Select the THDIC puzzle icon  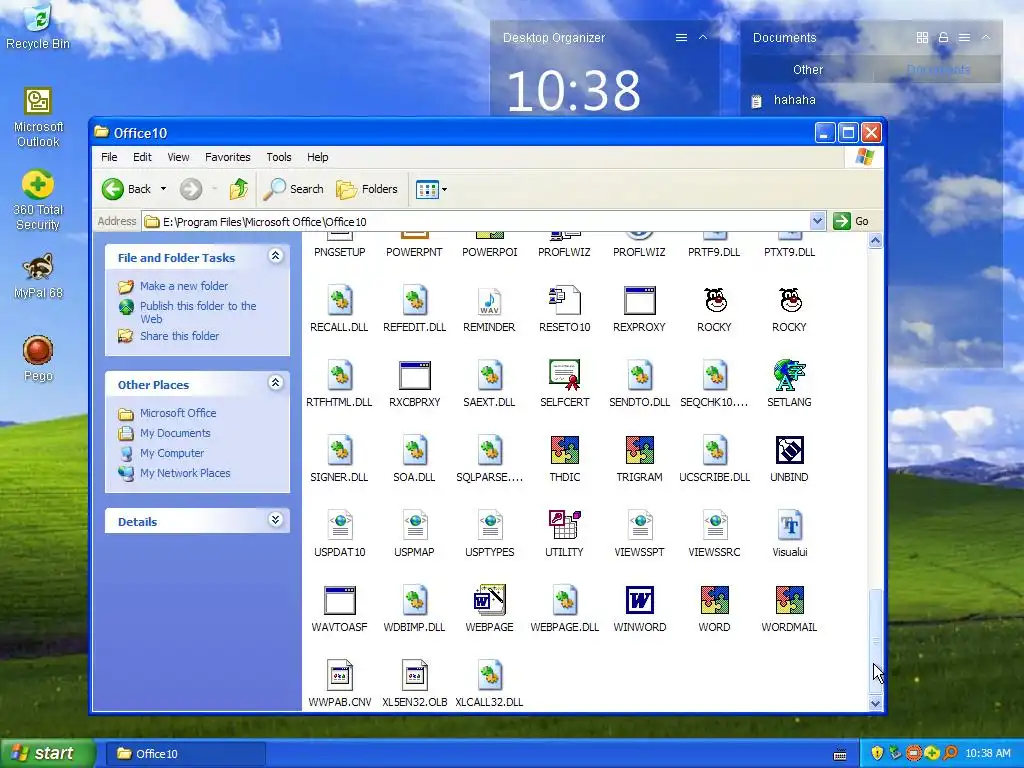coord(564,450)
